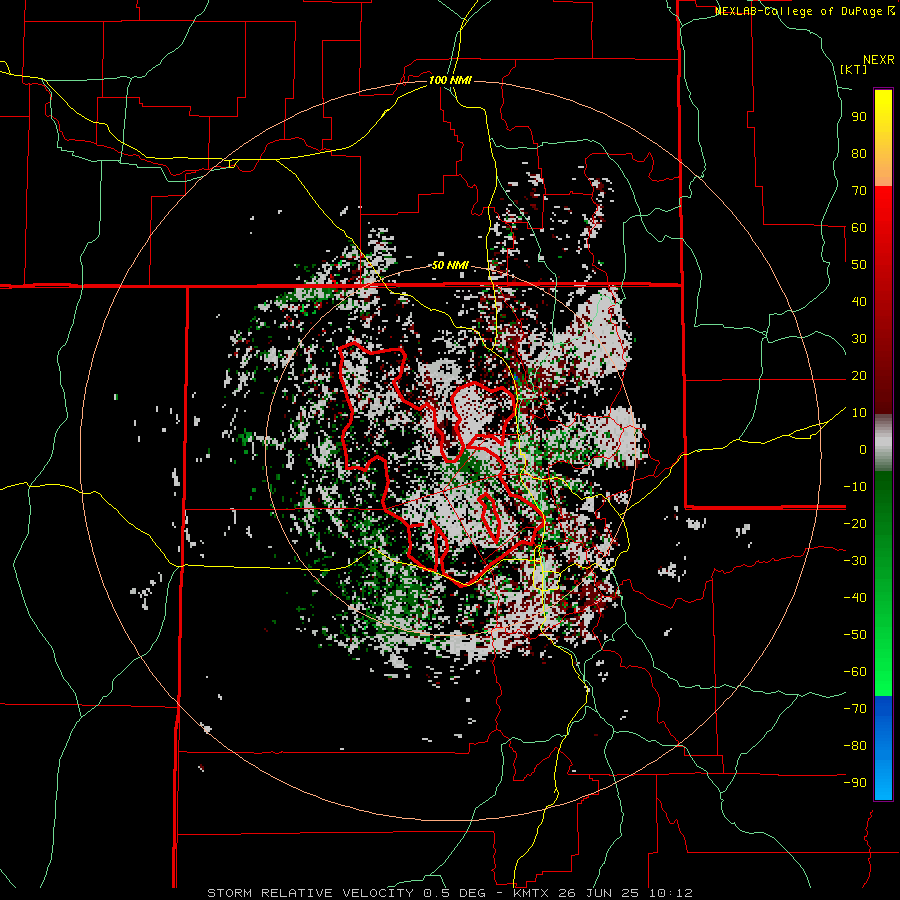This screenshot has width=900, height=900.
Task: Click the -20 value on the velocity scale
Action: point(855,524)
